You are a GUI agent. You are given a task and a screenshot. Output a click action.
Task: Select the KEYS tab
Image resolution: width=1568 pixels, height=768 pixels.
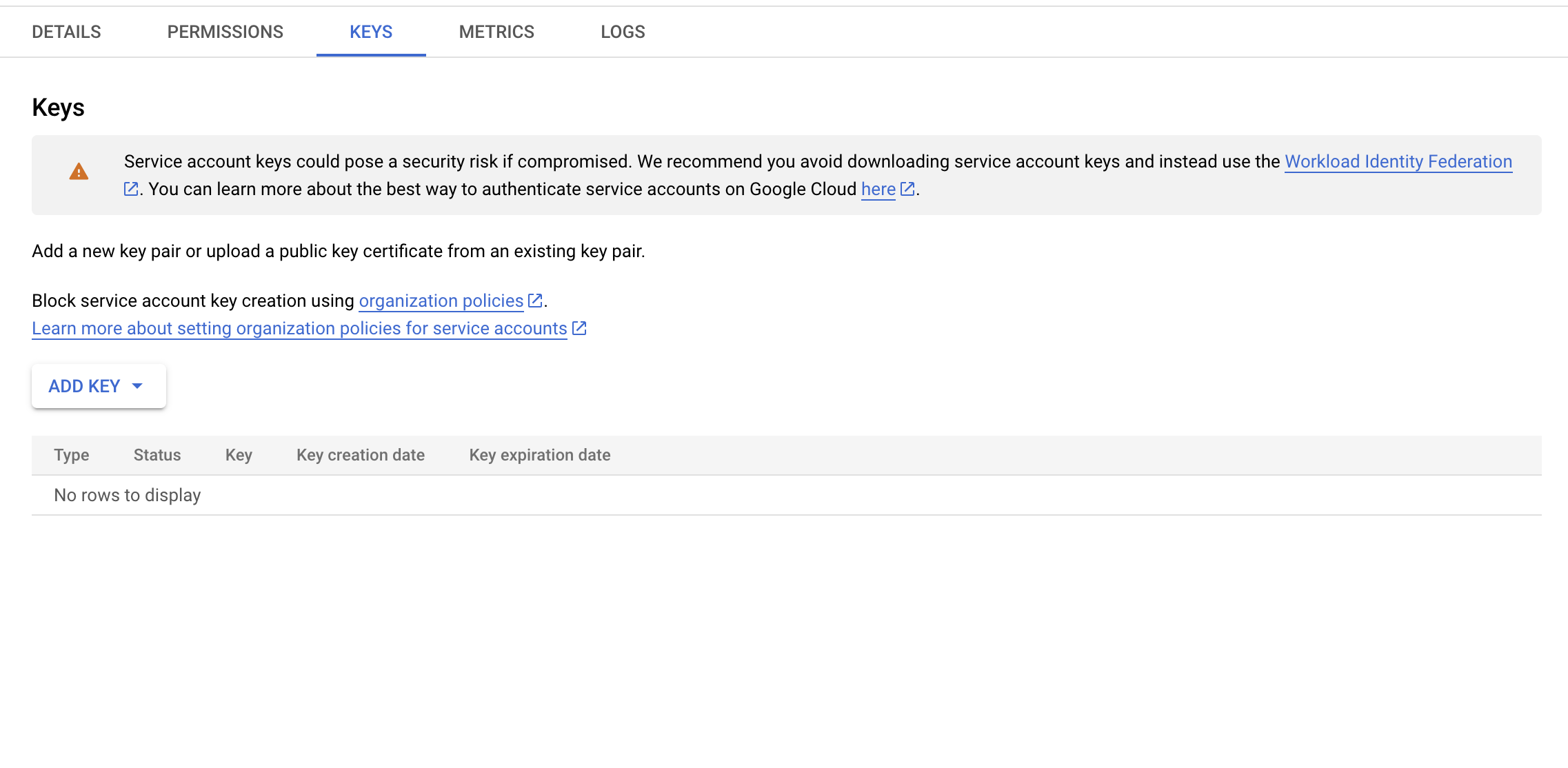pos(371,32)
